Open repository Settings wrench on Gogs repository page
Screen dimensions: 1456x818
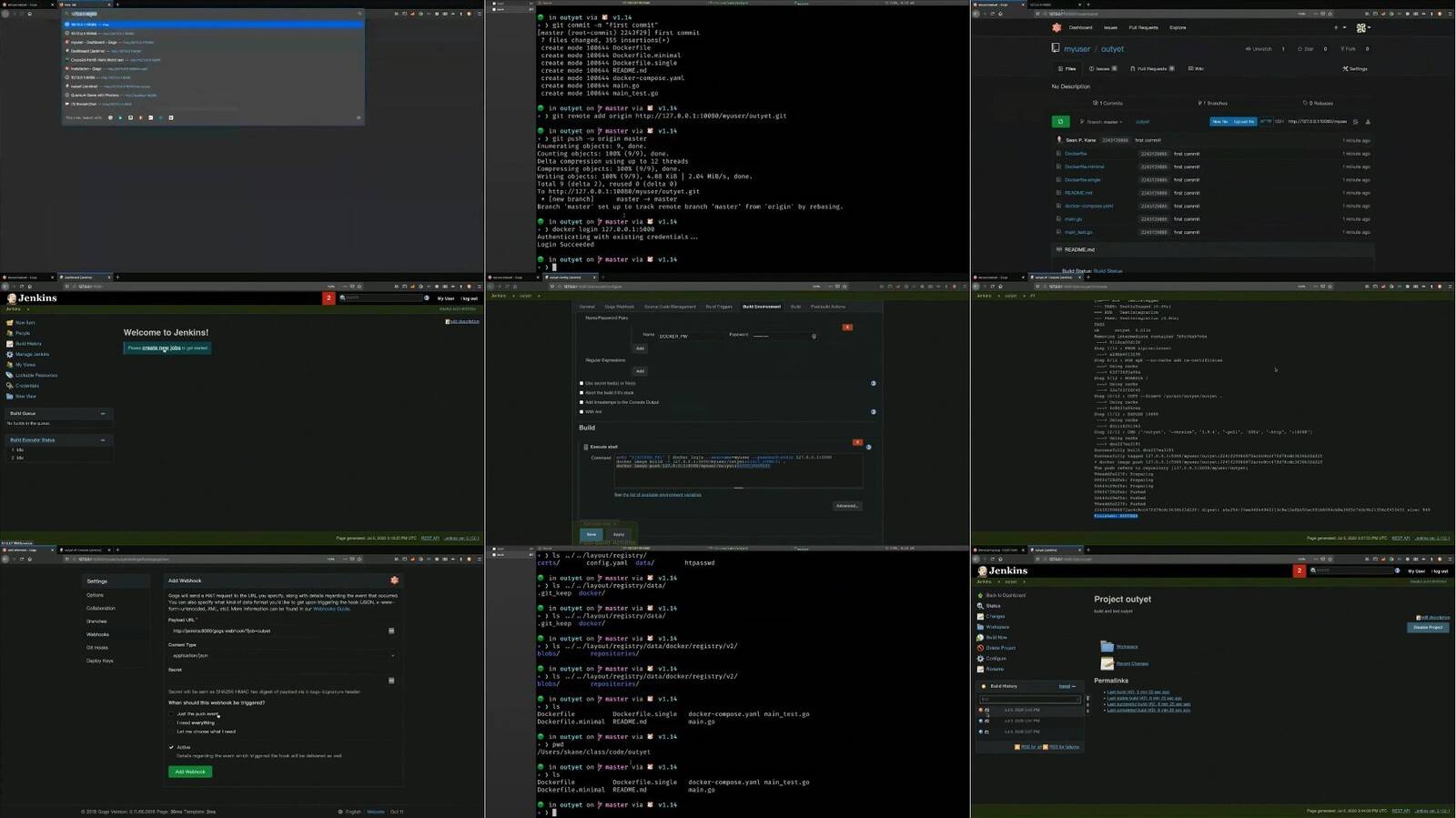pos(1355,68)
